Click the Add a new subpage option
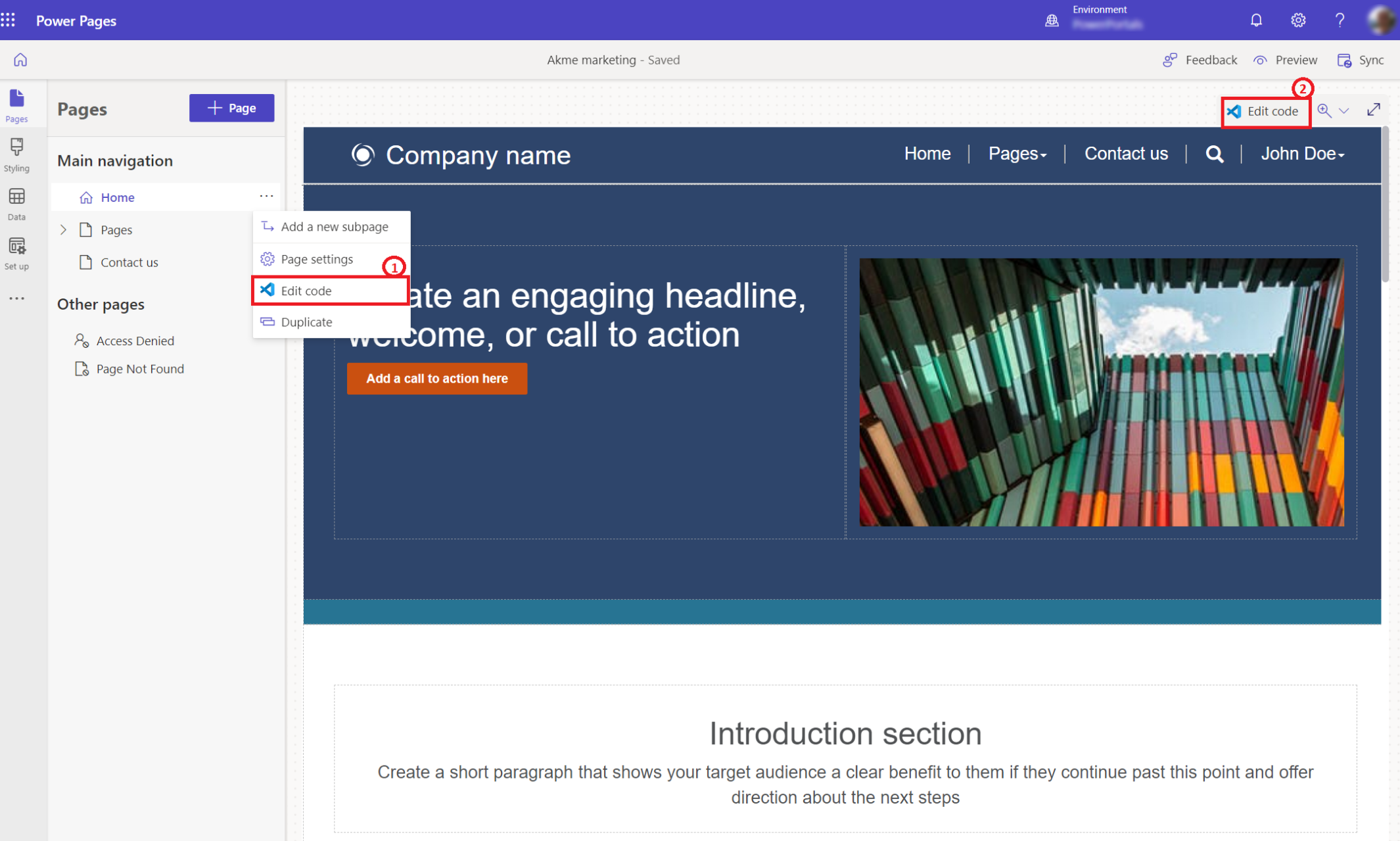The height and width of the screenshot is (841, 1400). (335, 226)
